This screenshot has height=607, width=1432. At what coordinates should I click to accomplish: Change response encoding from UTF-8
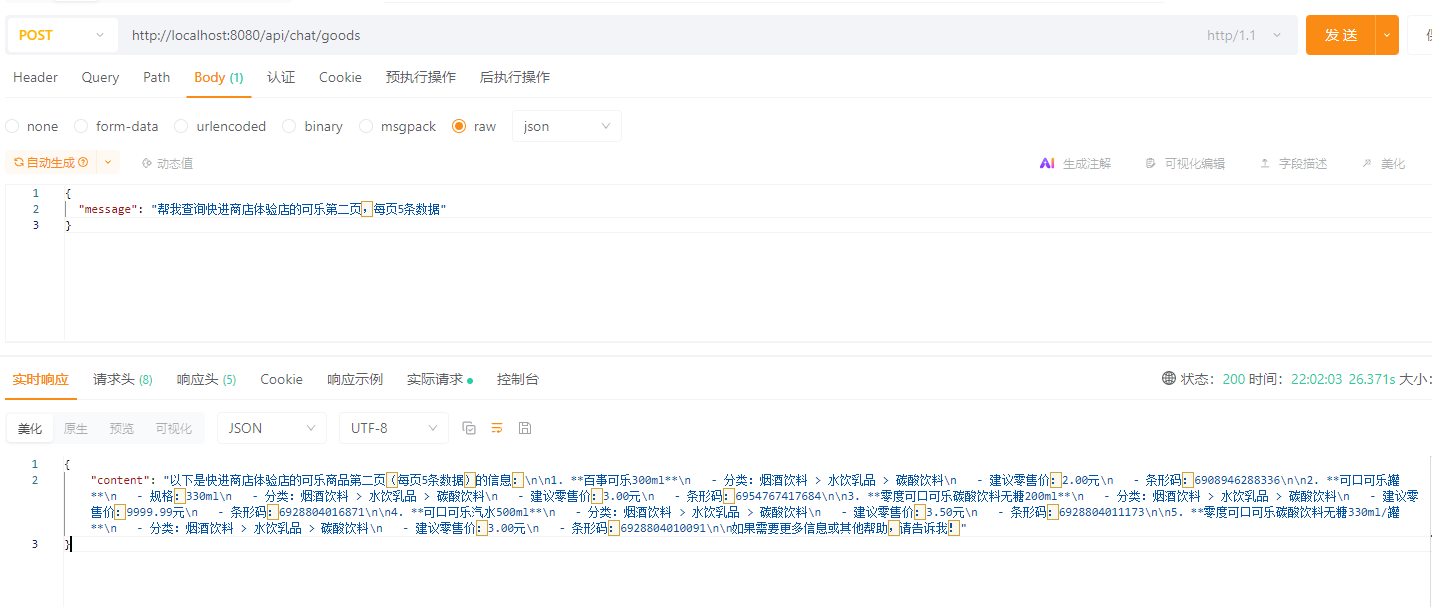(x=393, y=427)
